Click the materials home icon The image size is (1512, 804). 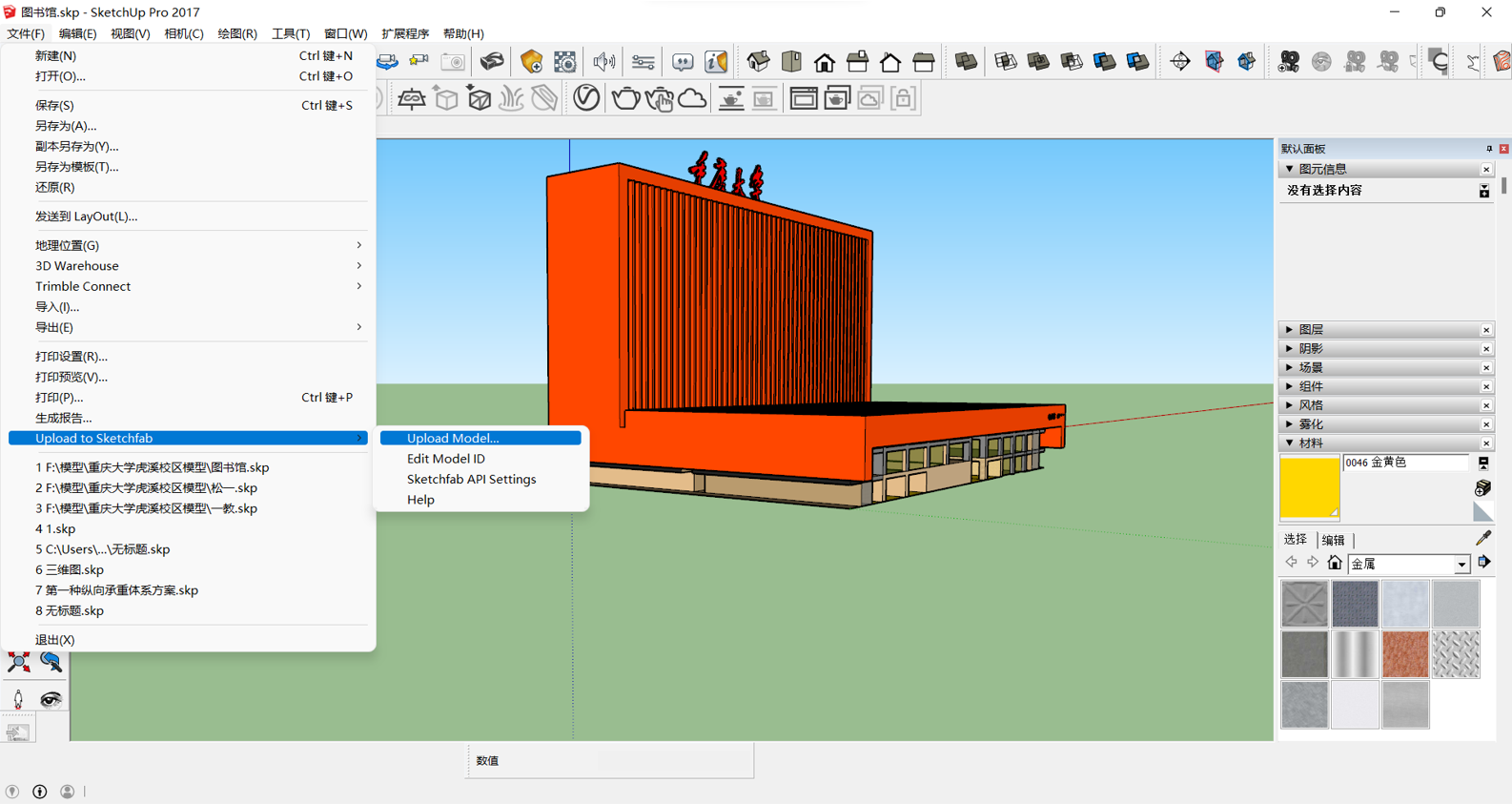1335,563
